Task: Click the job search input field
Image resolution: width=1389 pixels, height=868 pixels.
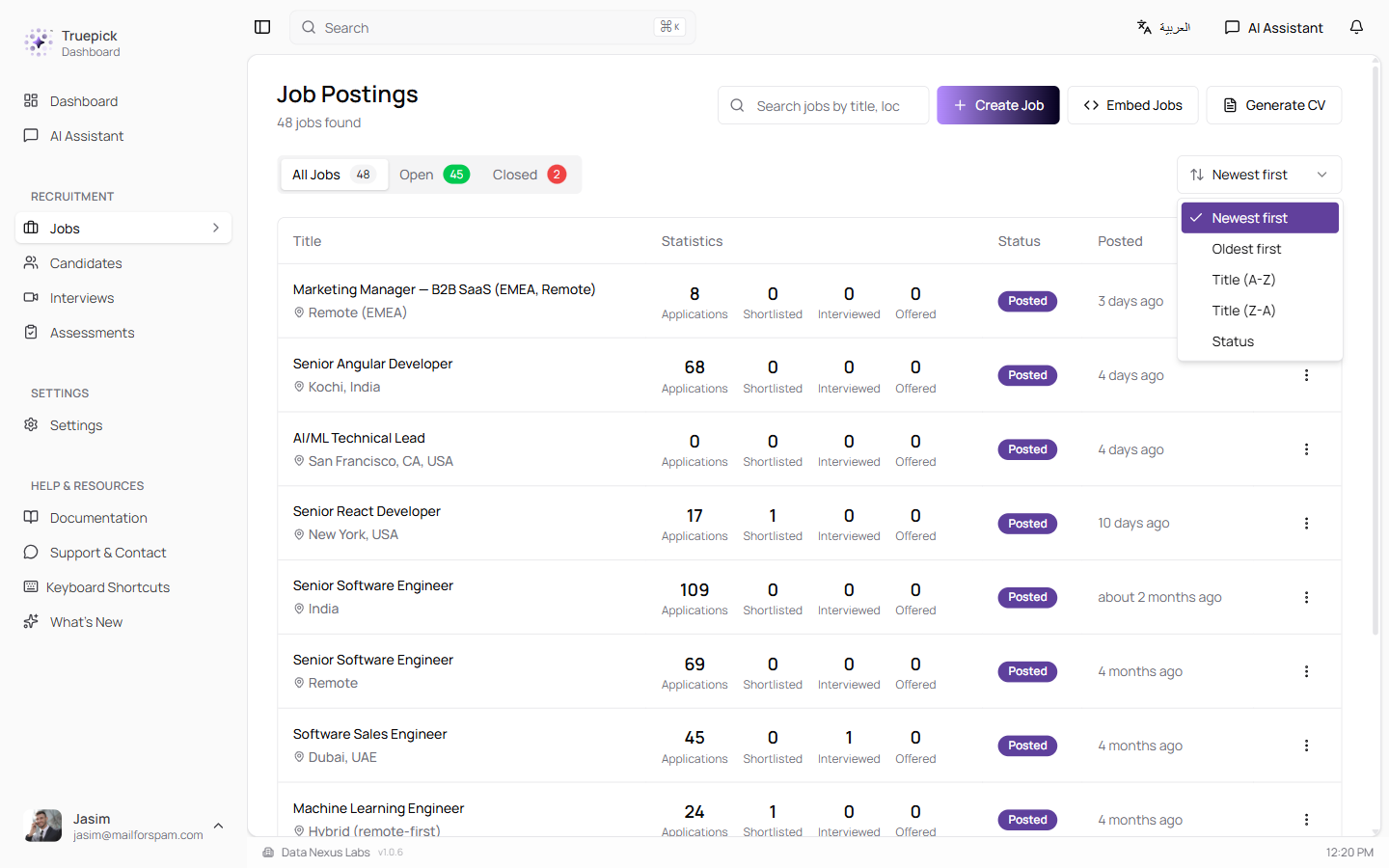Action: click(828, 106)
